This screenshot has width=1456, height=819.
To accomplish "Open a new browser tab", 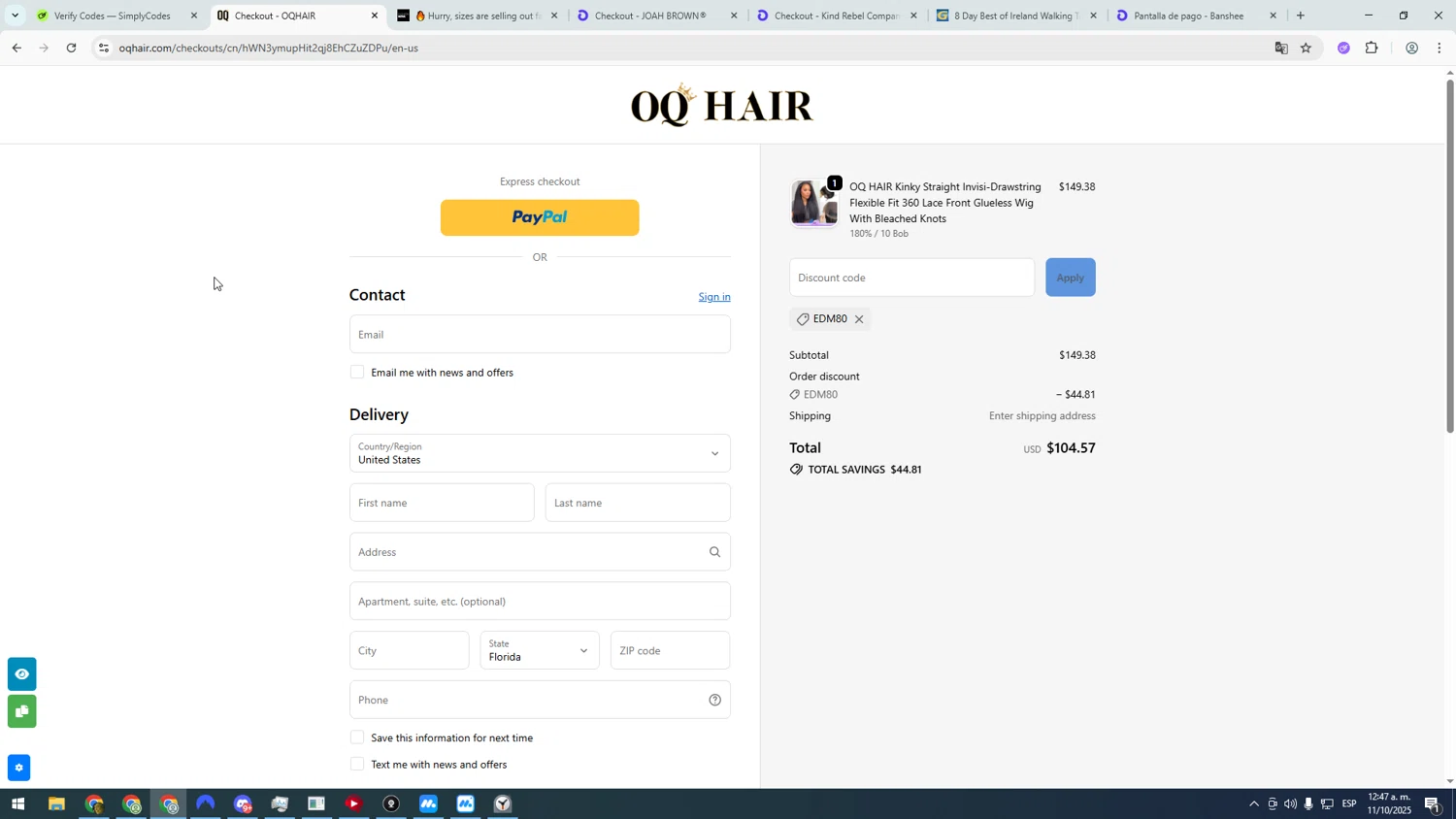I will click(1301, 16).
